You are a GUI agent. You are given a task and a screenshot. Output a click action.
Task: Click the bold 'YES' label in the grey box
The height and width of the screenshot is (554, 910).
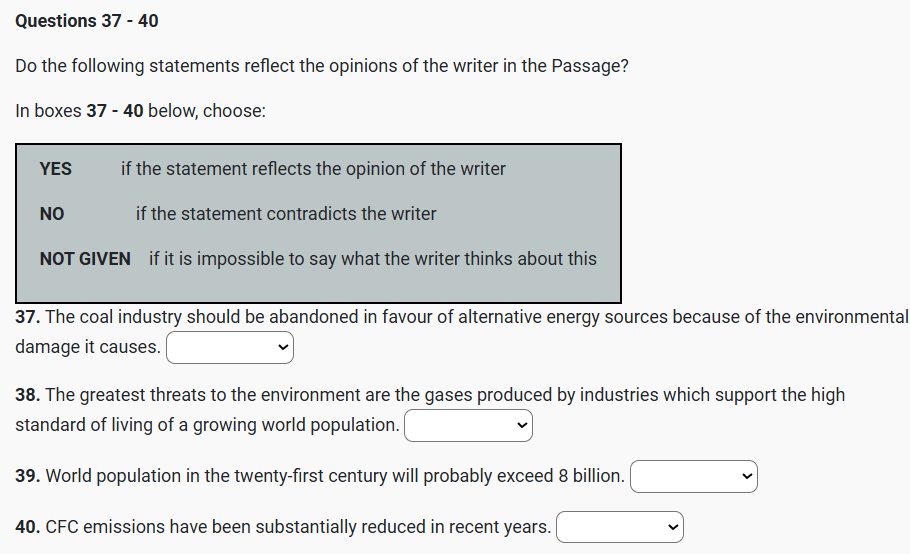pos(56,169)
